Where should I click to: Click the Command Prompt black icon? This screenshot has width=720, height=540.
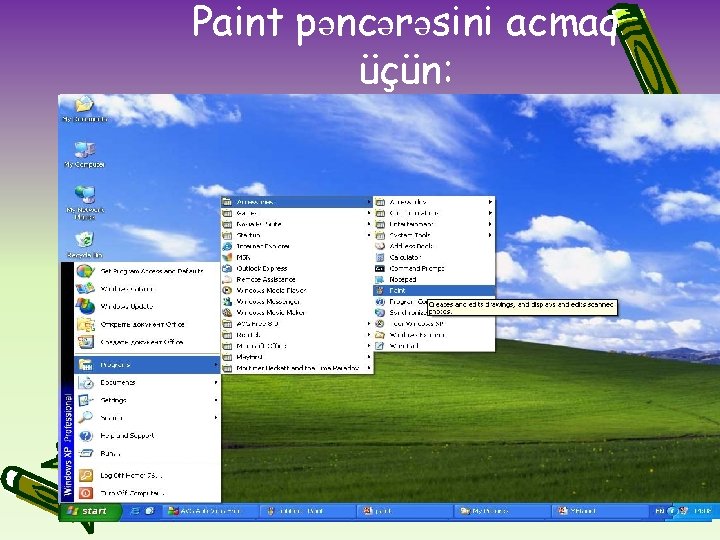(380, 268)
